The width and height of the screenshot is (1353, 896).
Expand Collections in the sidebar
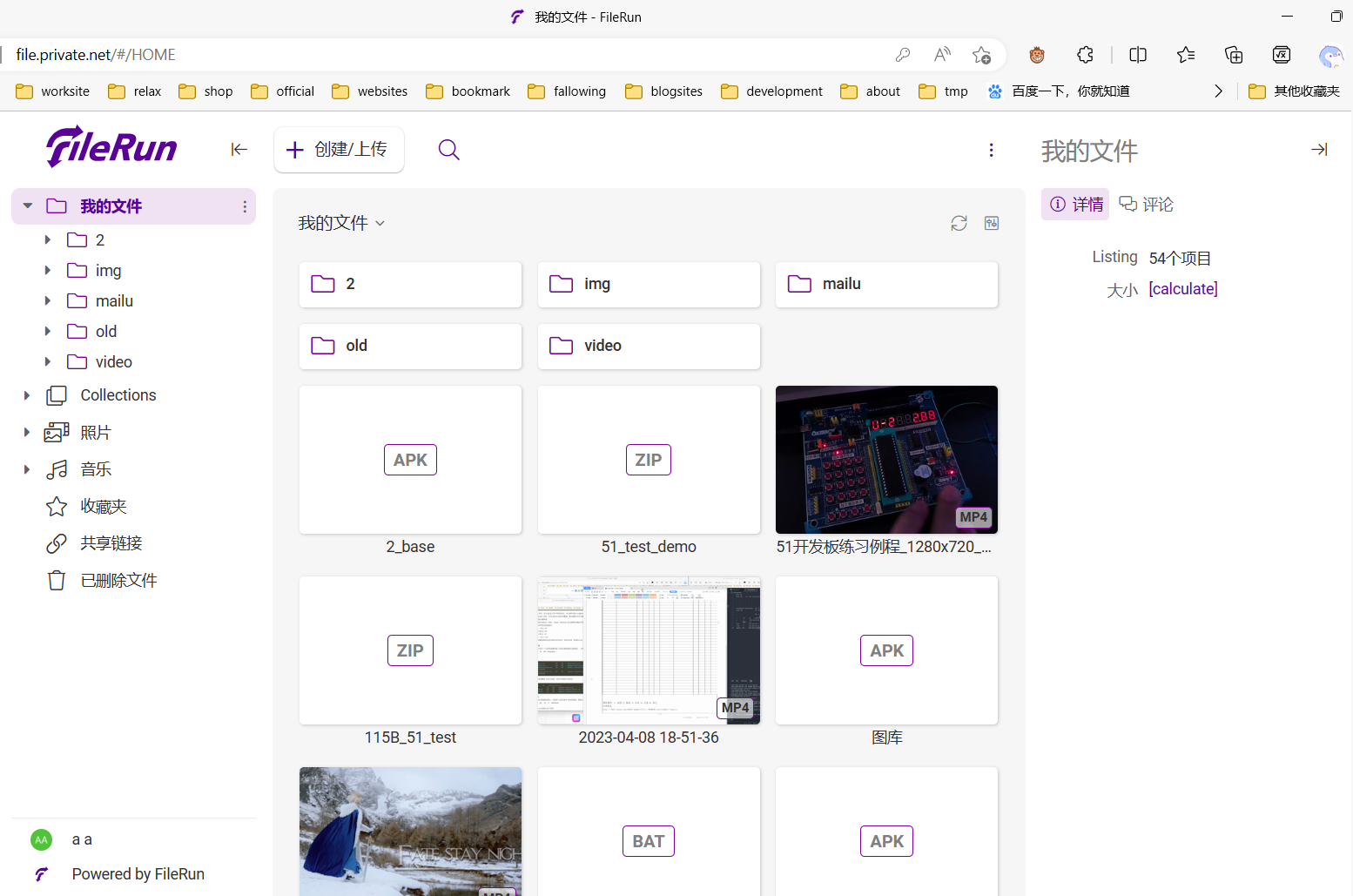pos(26,394)
